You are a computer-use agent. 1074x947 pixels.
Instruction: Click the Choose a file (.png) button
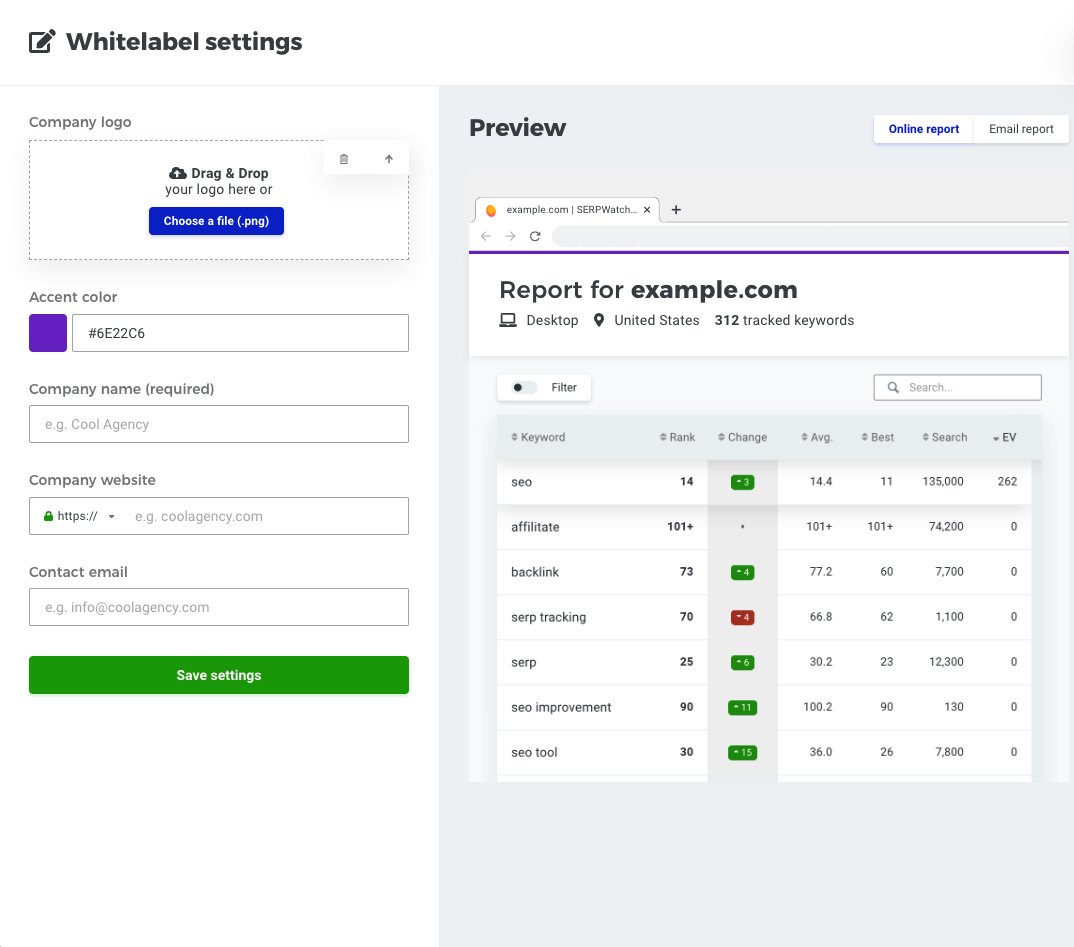[x=216, y=221]
